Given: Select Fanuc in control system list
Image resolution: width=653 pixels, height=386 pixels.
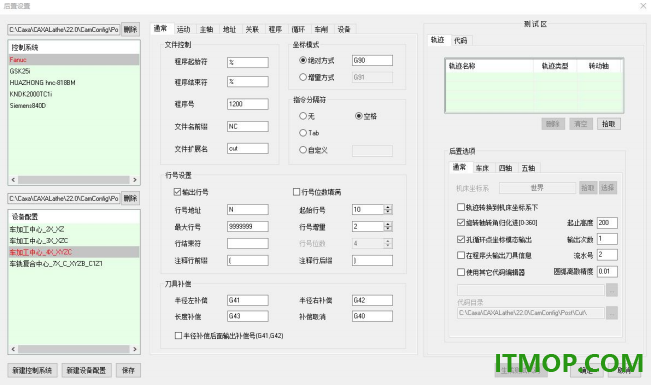Looking at the screenshot, I should tap(74, 60).
